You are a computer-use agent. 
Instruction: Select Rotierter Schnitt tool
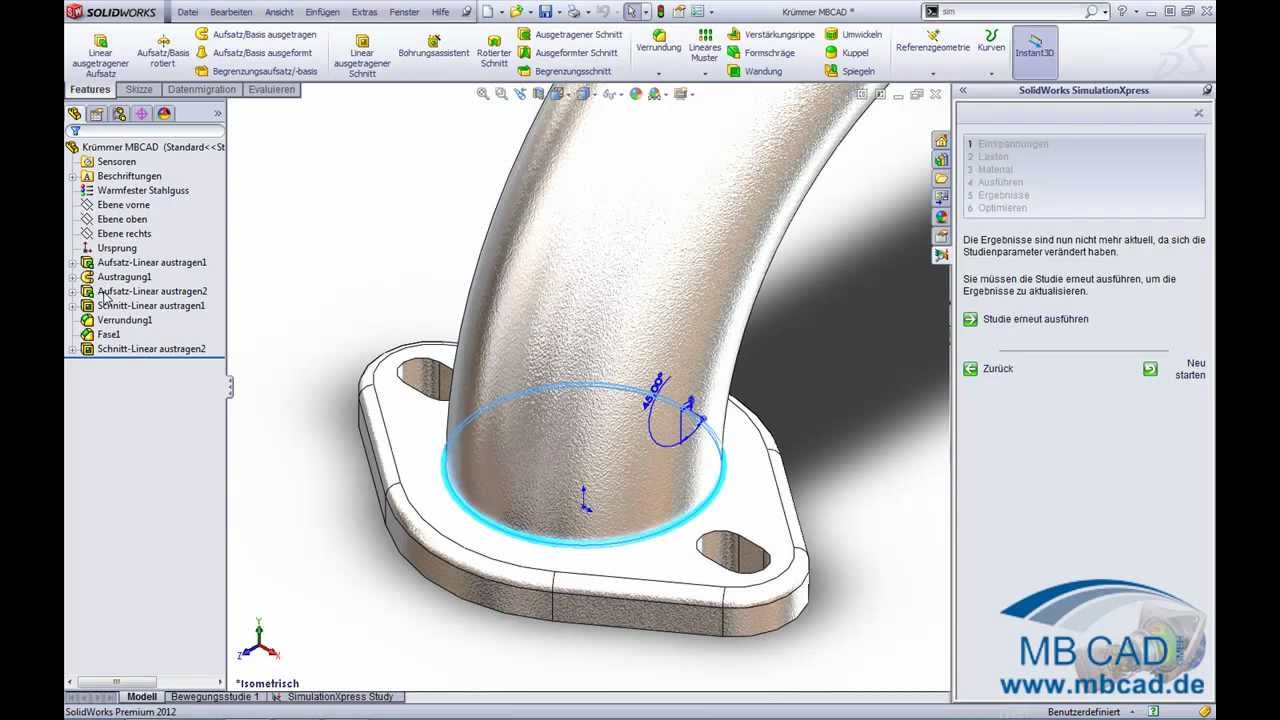(494, 52)
